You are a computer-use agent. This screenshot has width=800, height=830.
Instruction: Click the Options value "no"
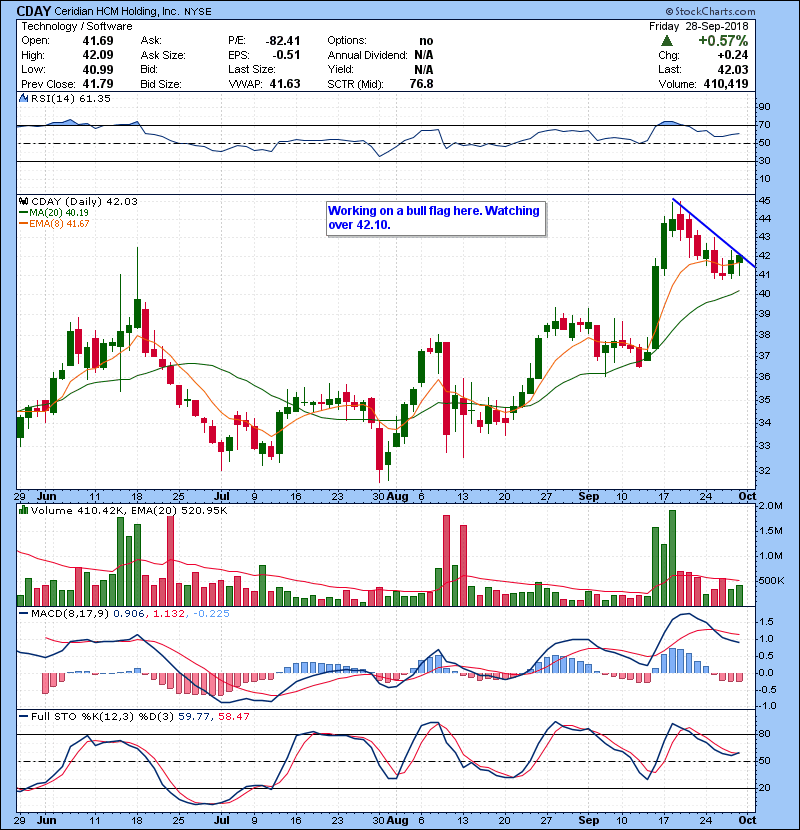coord(426,41)
